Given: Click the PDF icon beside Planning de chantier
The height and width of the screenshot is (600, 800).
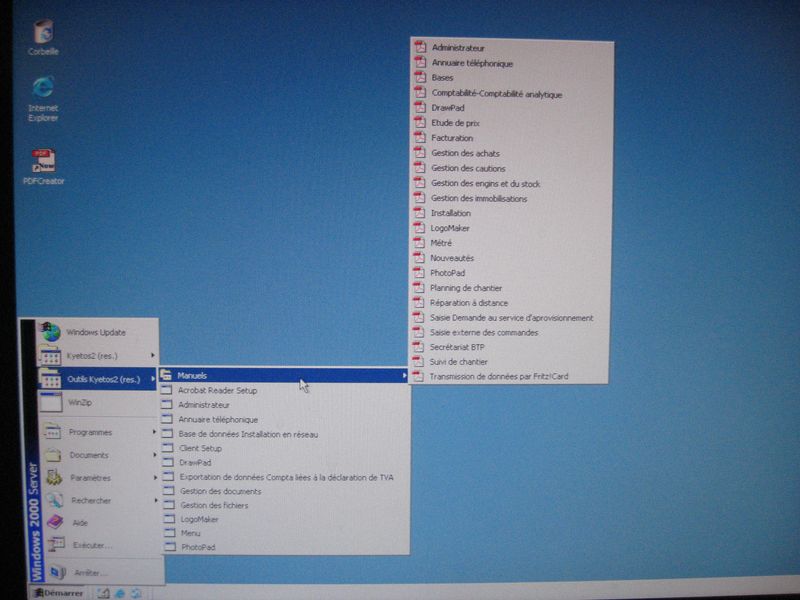Looking at the screenshot, I should (418, 287).
